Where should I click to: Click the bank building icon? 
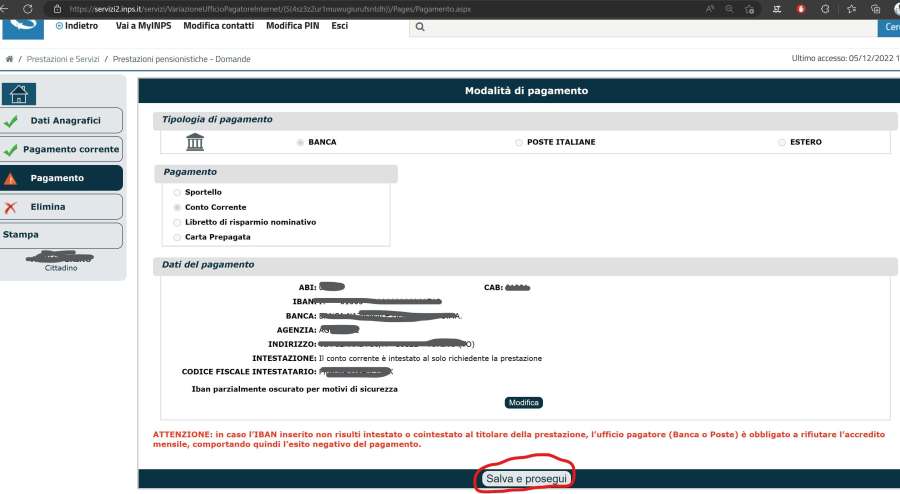(x=196, y=142)
